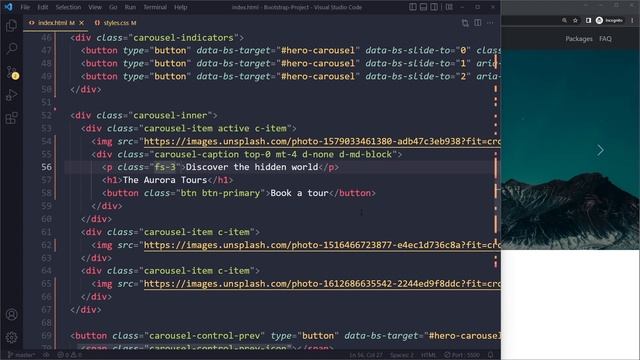Open the Explorer view in activity bar

coord(11,26)
